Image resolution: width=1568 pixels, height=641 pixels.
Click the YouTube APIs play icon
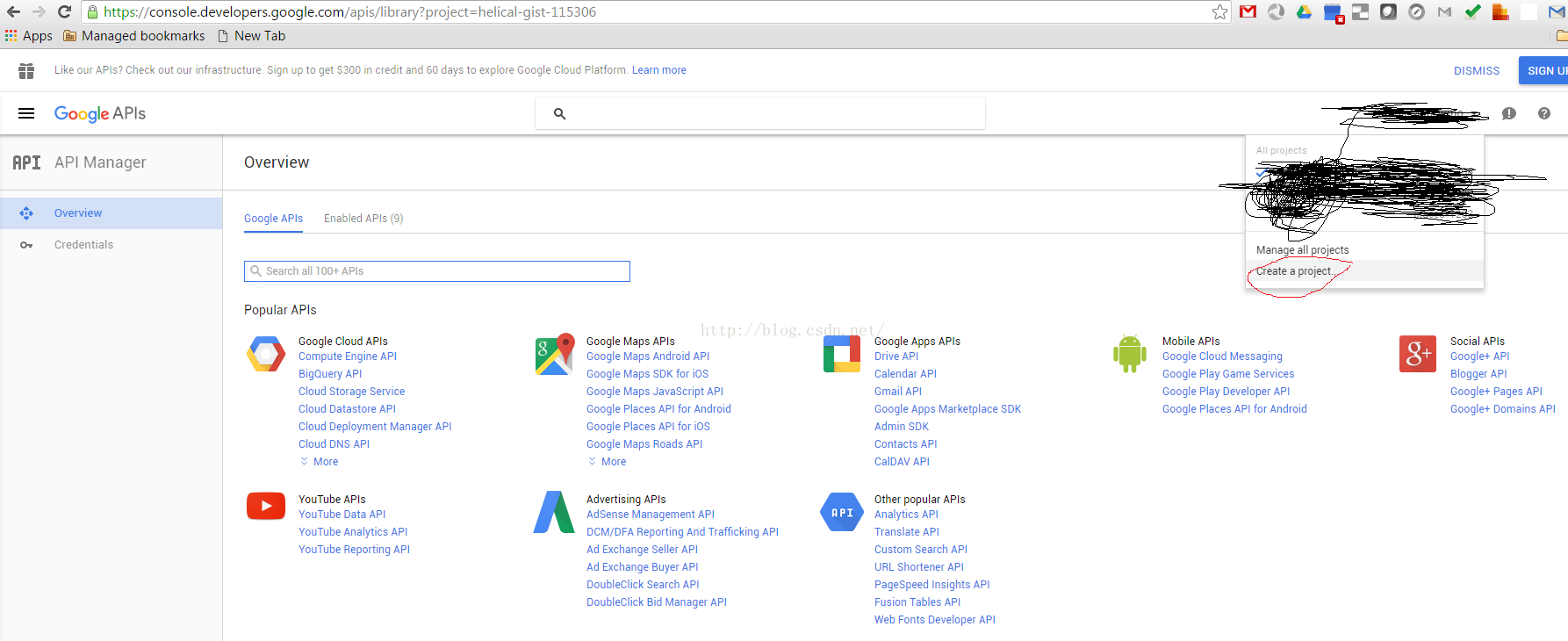pos(266,506)
